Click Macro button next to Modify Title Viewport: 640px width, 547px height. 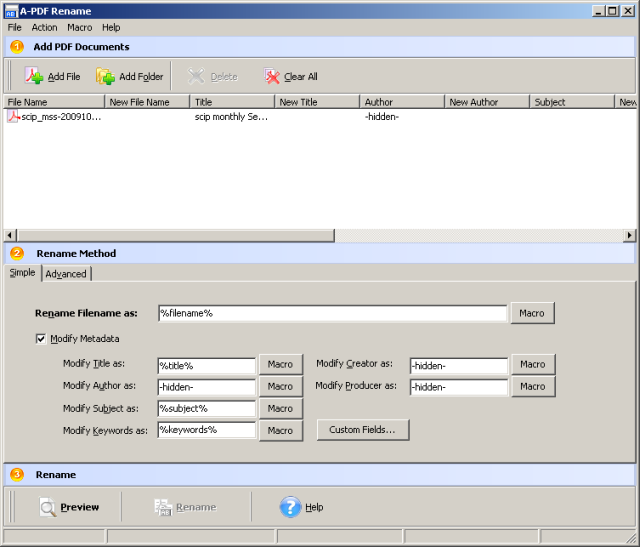(281, 364)
